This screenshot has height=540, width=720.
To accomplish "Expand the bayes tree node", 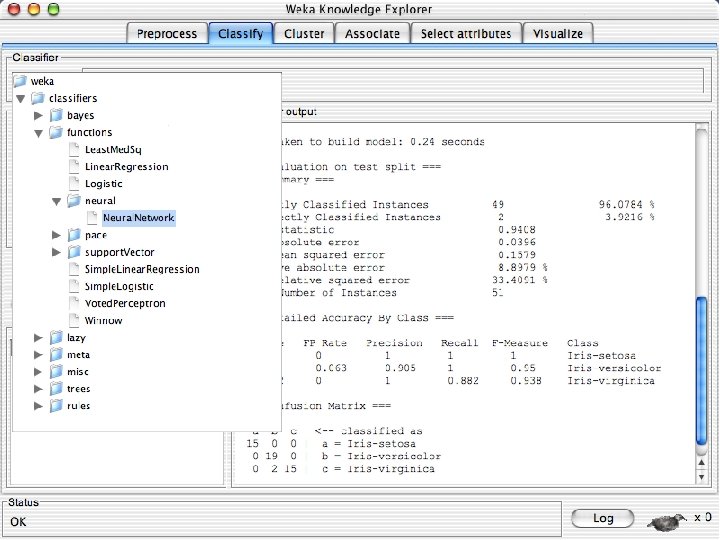I will [x=39, y=115].
